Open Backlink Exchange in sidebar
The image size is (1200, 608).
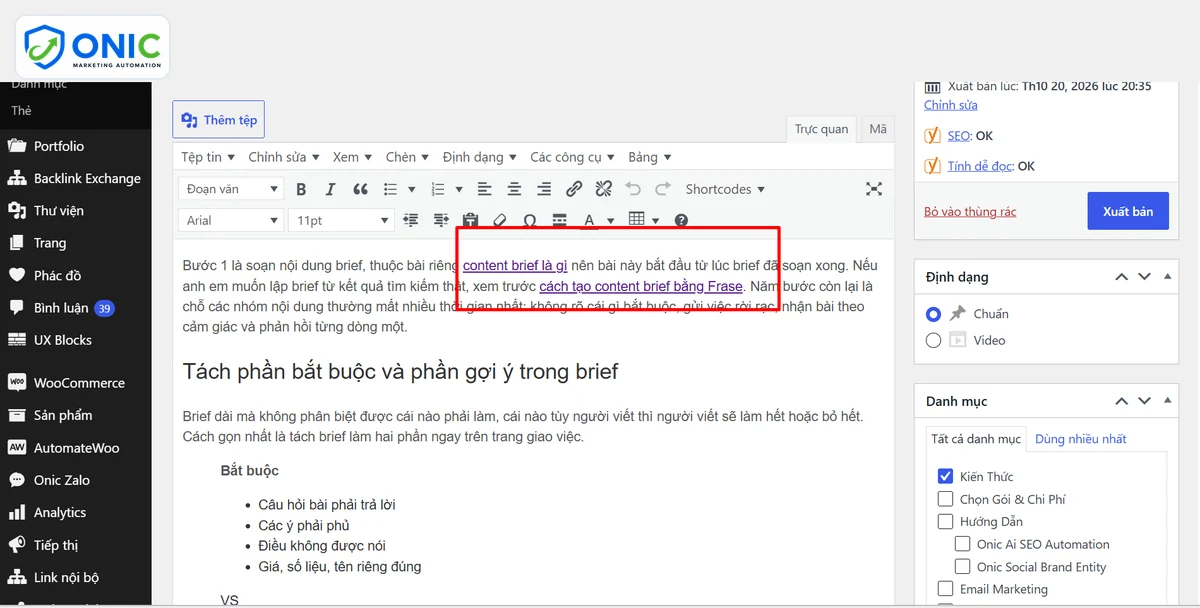(75, 178)
